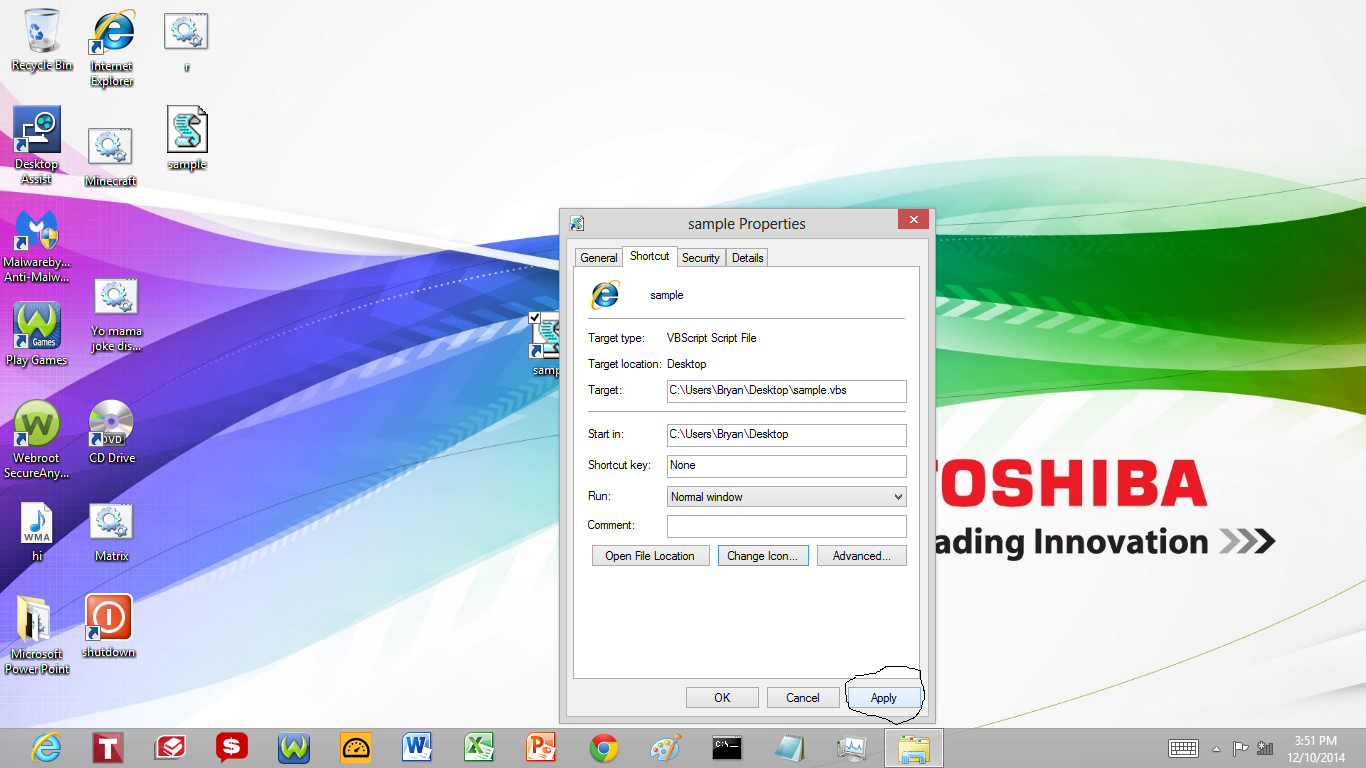Select the Recycle Bin desktop icon
Screen dimensions: 1366x768
point(42,41)
